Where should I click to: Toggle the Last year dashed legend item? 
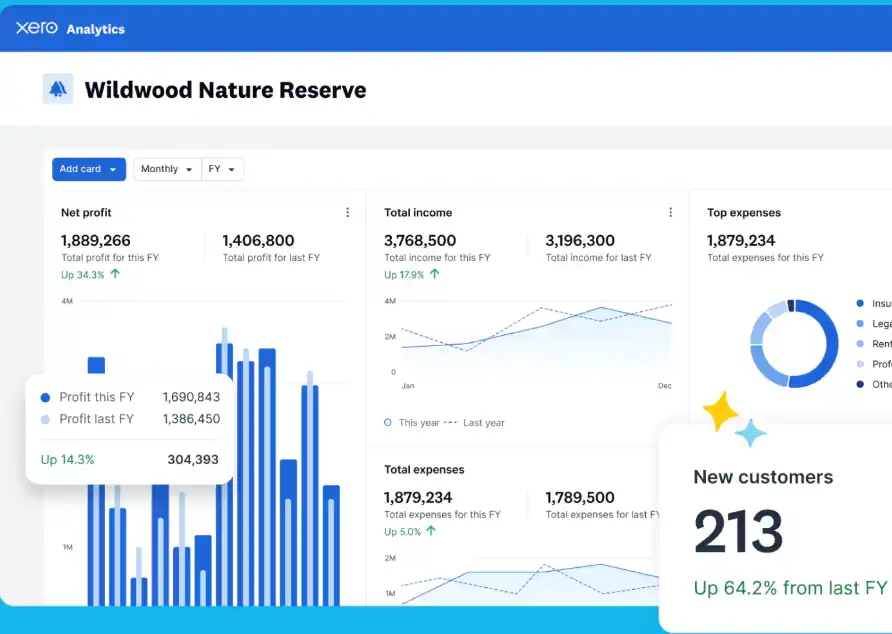(474, 423)
